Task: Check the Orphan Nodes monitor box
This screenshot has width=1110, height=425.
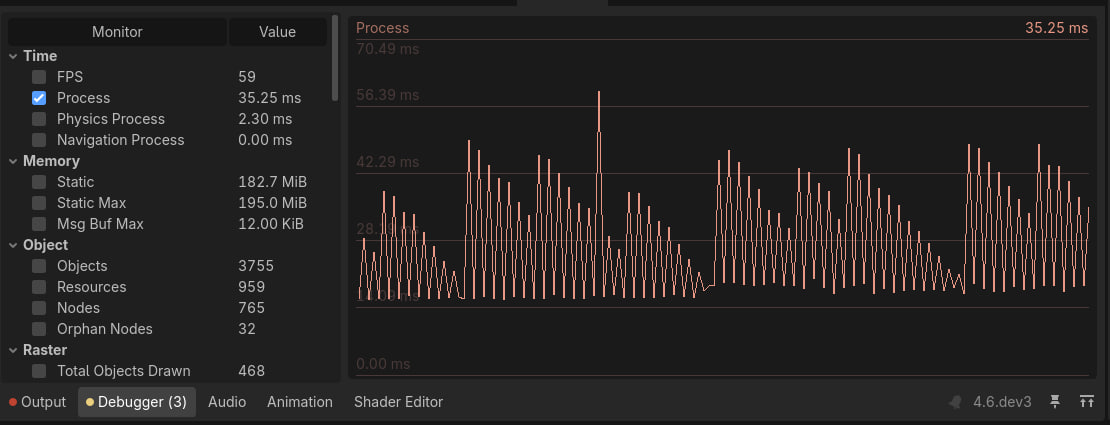Action: pyautogui.click(x=39, y=329)
